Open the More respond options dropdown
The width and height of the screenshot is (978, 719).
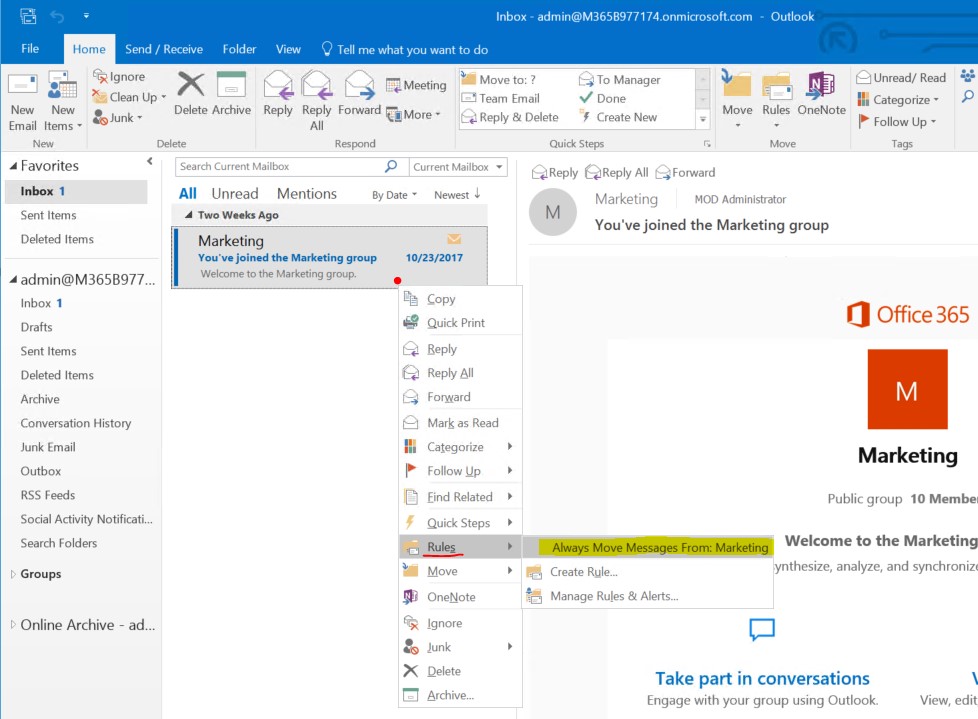pos(414,114)
